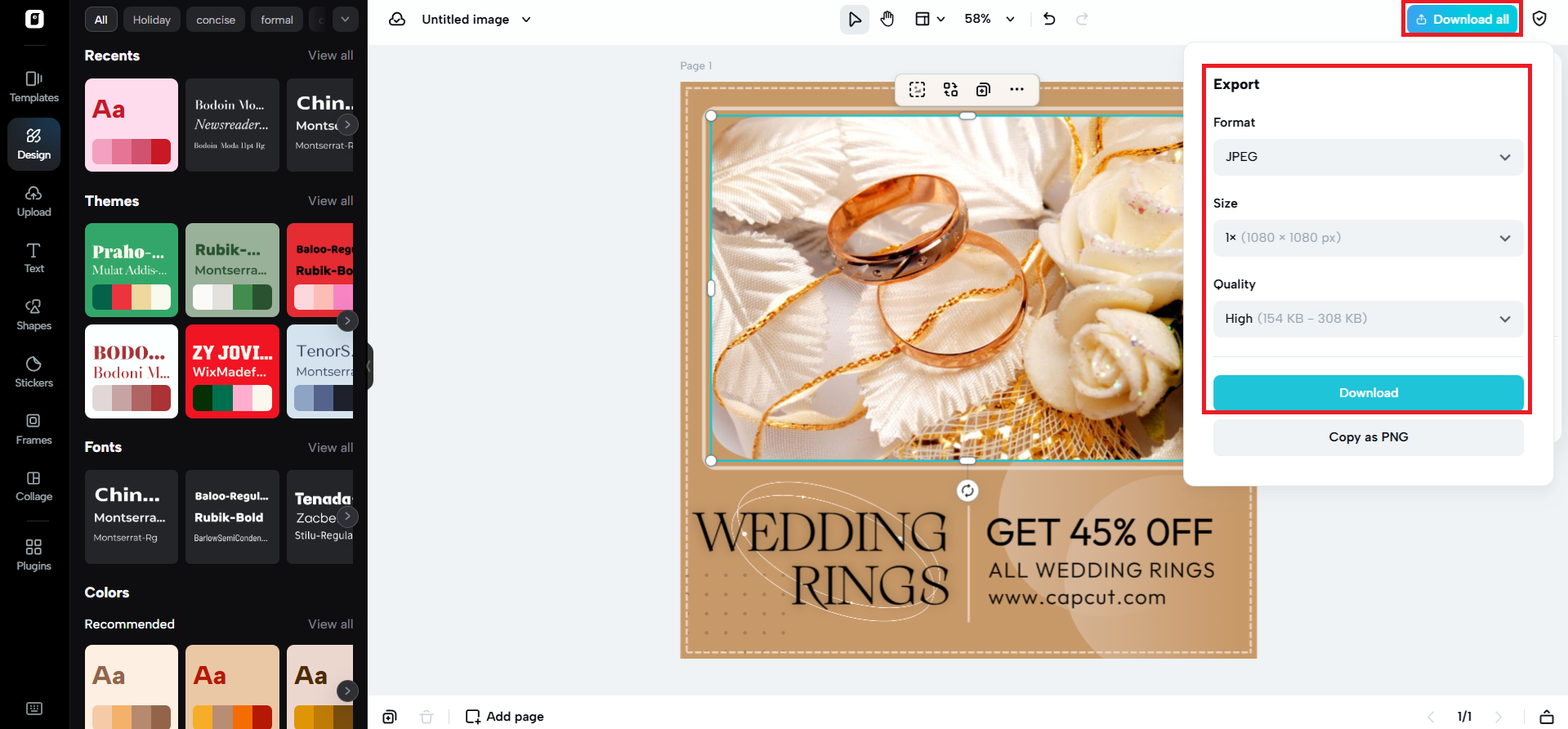
Task: Redo the last action
Action: 1082,19
